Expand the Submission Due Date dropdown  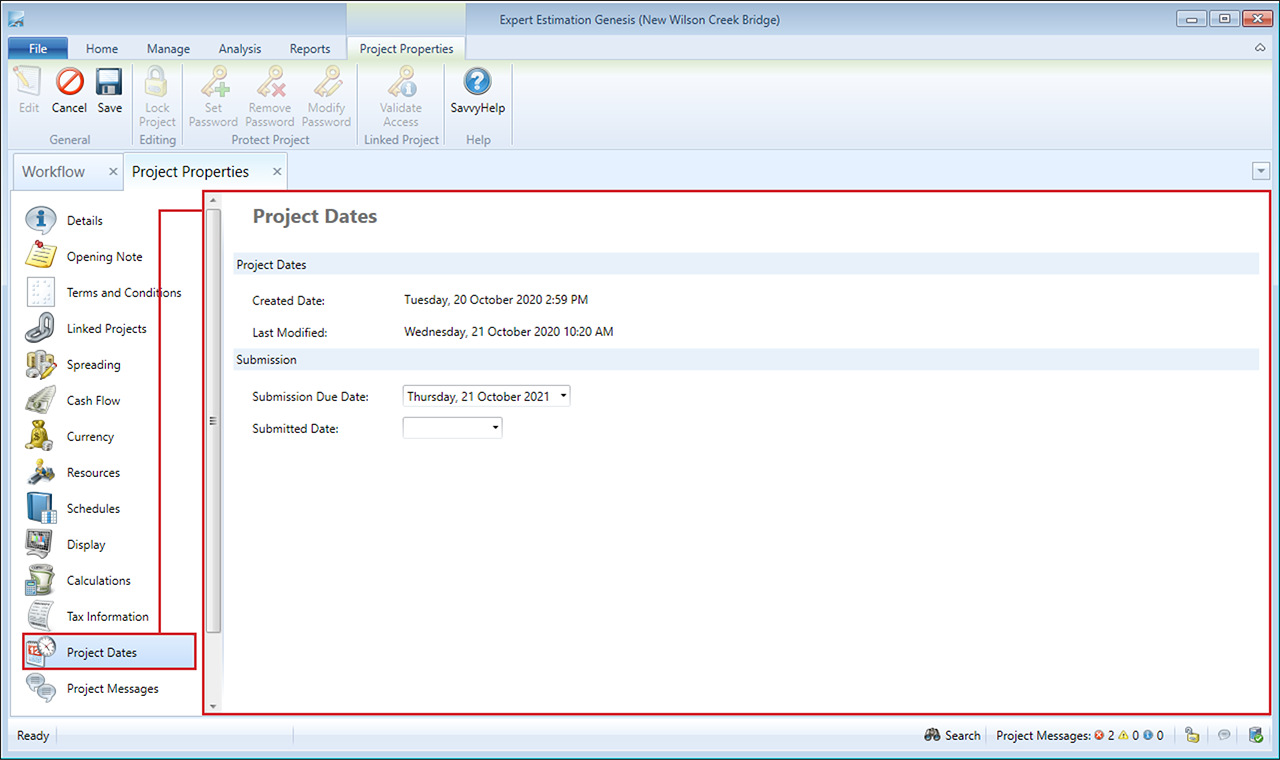point(564,396)
